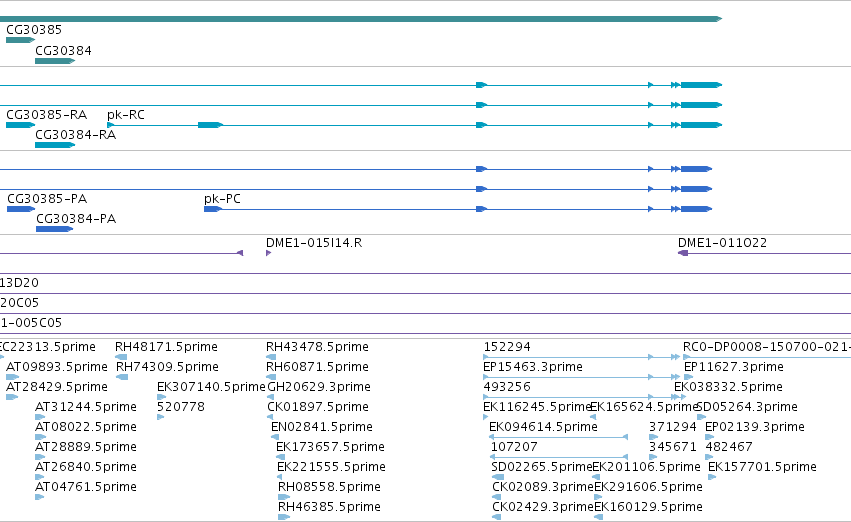The width and height of the screenshot is (851, 522).
Task: Click the 1-005C05 clone label
Action: [x=31, y=323]
